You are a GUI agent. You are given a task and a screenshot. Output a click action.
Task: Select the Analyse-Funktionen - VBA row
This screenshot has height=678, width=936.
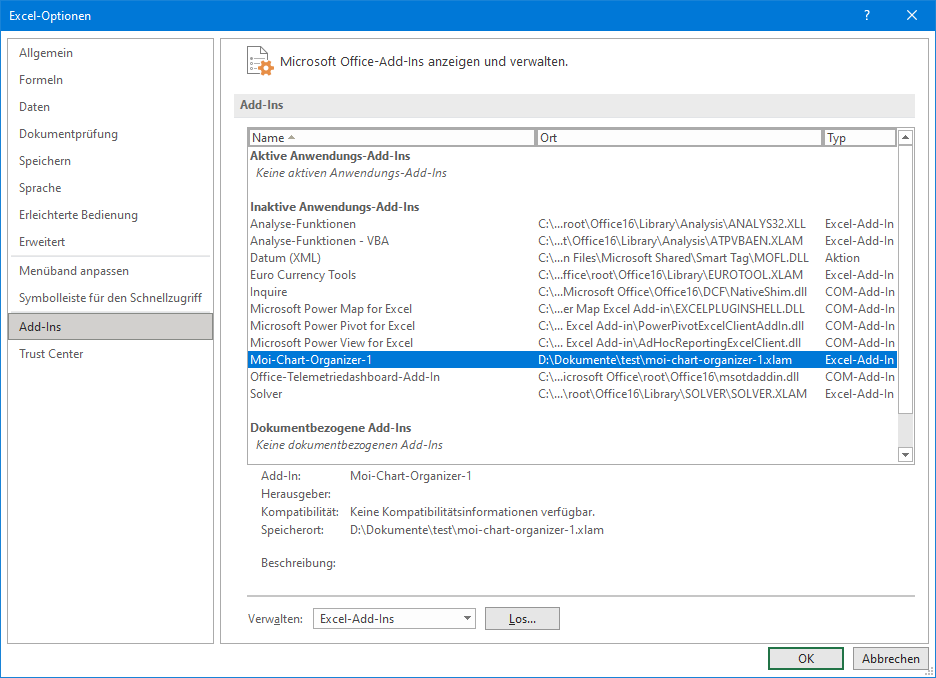pyautogui.click(x=572, y=241)
